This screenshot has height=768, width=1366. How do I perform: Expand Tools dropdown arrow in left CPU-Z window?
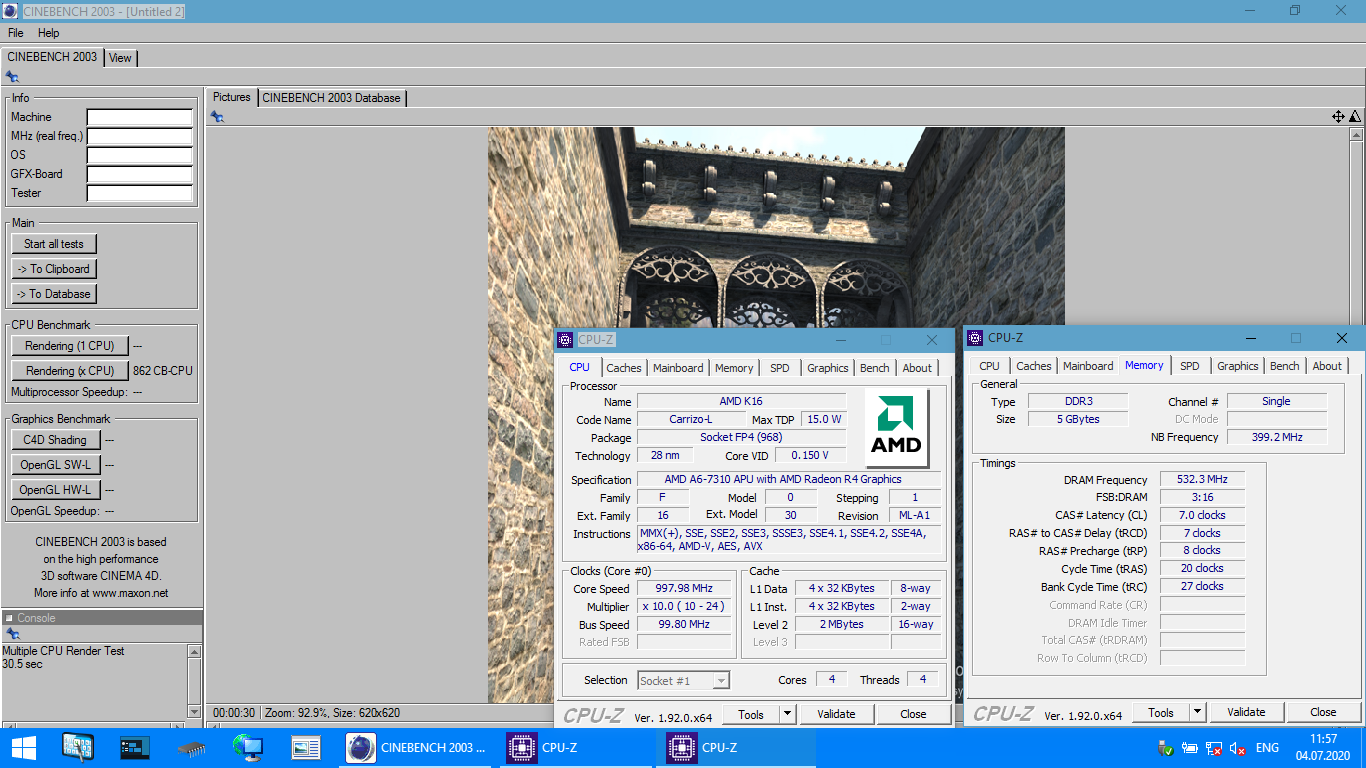click(788, 714)
